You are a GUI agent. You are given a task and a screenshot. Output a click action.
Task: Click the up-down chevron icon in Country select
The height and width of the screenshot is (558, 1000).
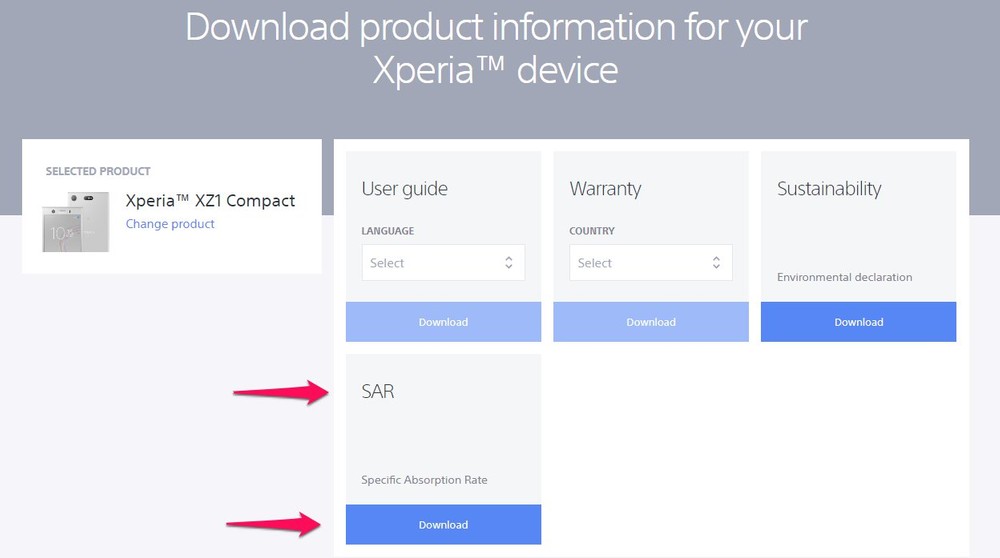pyautogui.click(x=716, y=263)
